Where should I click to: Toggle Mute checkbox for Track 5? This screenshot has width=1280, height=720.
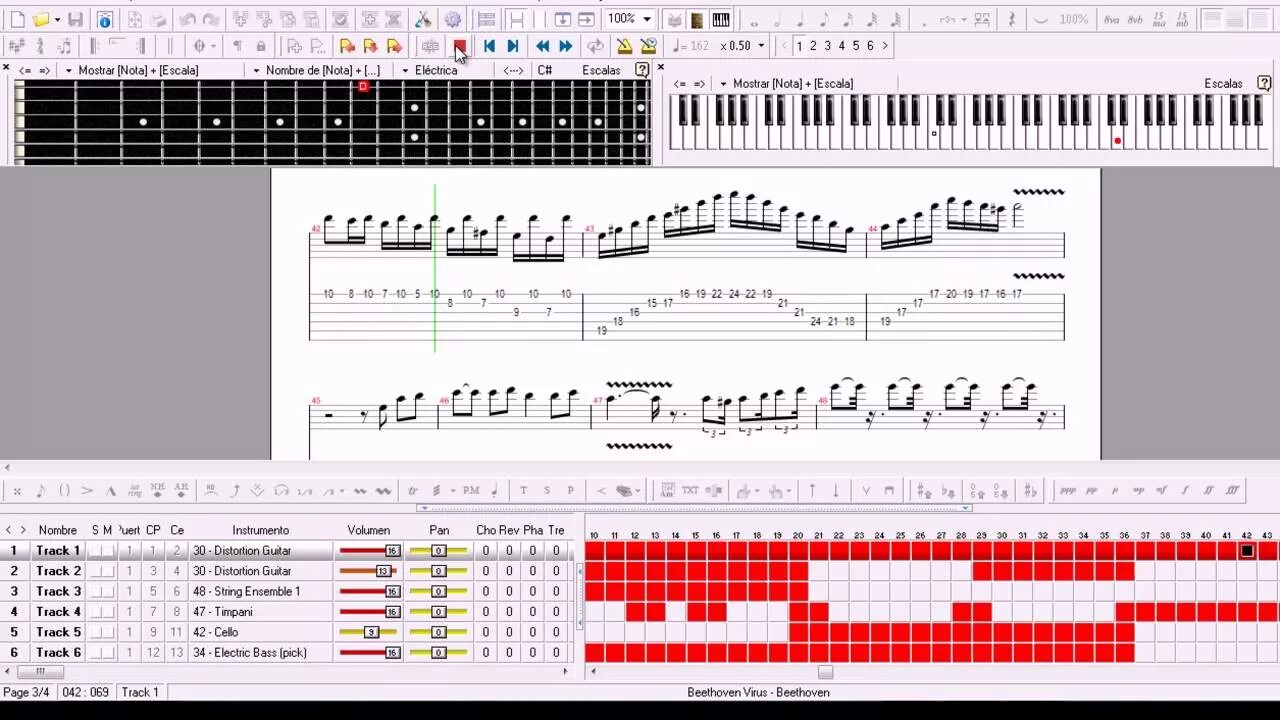click(108, 632)
